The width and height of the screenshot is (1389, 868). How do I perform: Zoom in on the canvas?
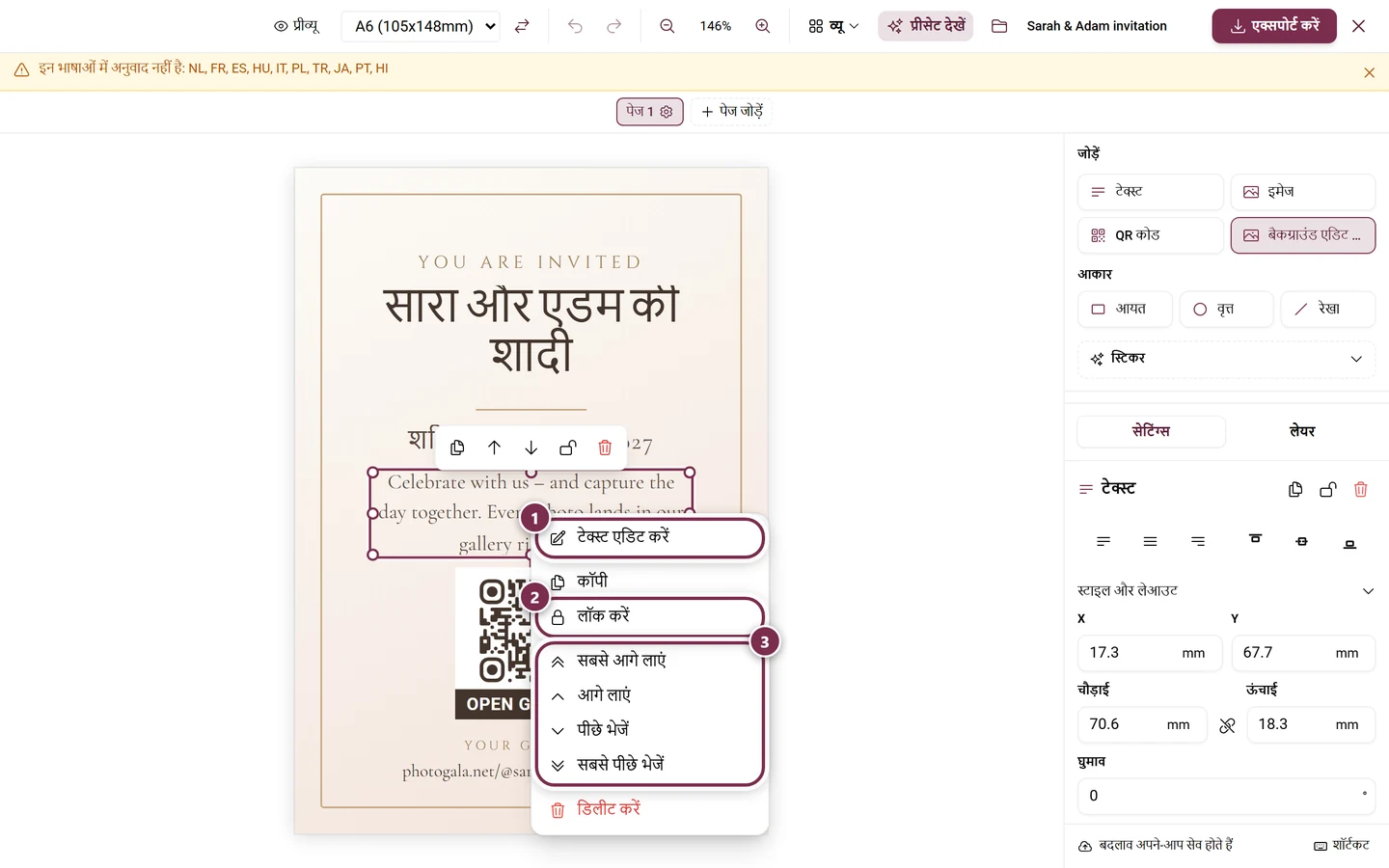click(x=762, y=26)
